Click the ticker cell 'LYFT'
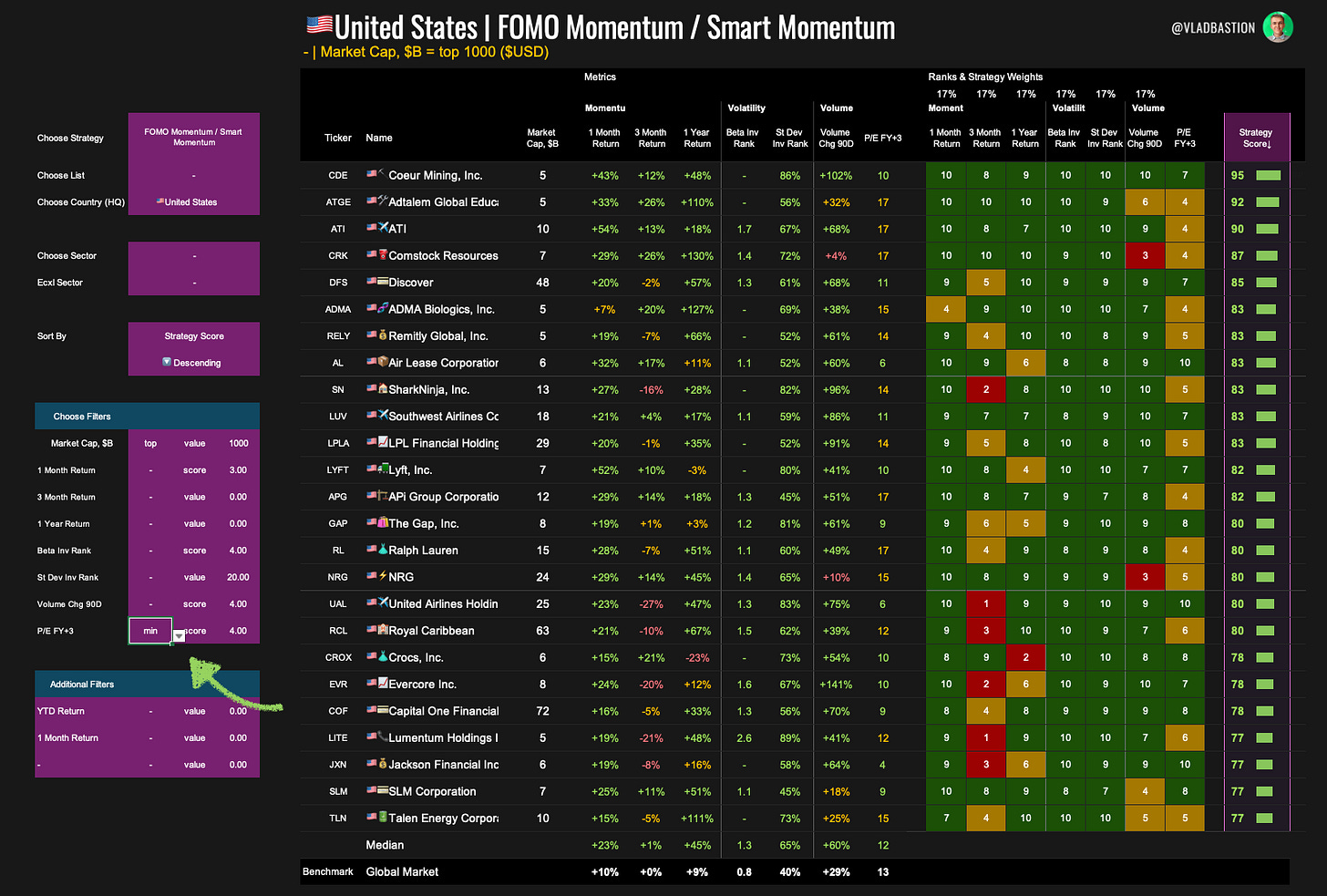 pos(338,470)
